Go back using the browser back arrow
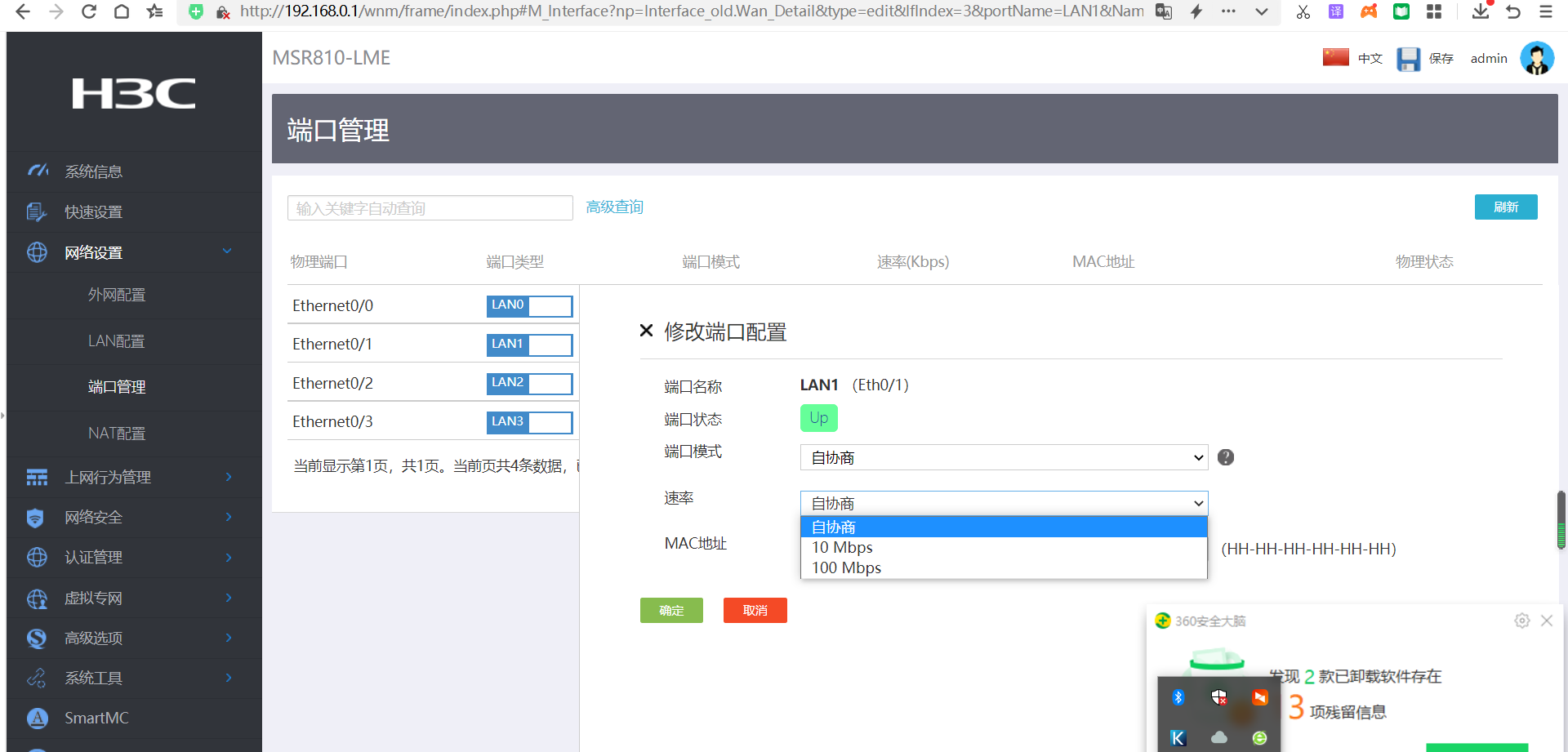1568x752 pixels. click(x=23, y=11)
